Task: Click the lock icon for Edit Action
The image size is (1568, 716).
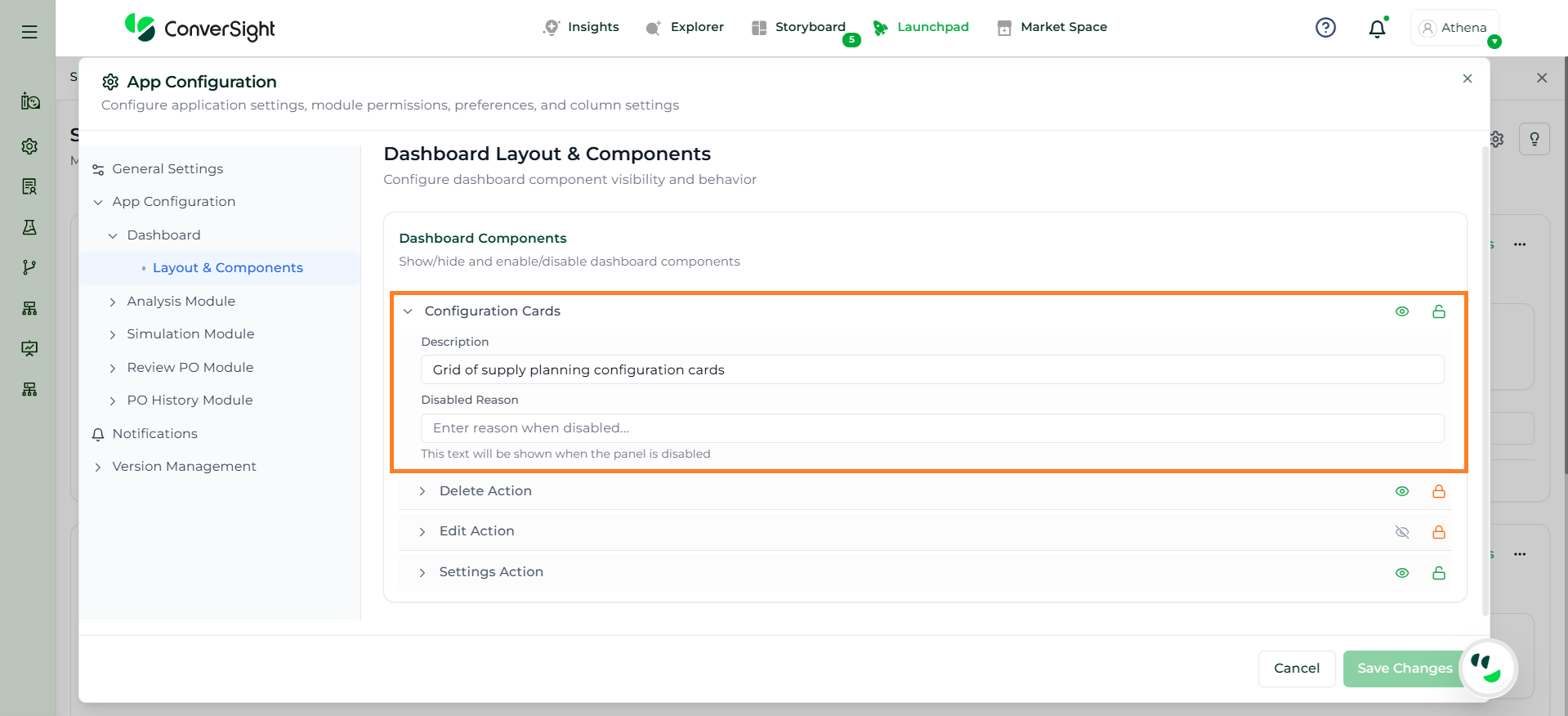Action: coord(1439,532)
